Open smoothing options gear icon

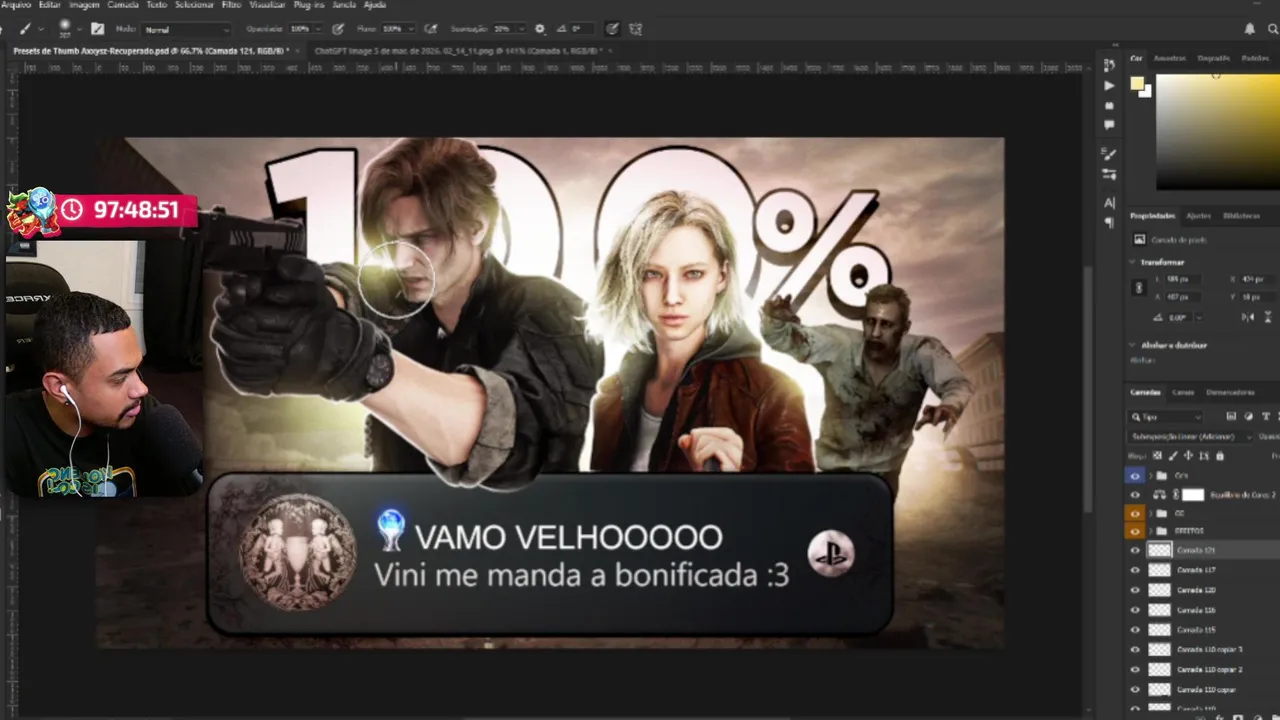pos(540,29)
